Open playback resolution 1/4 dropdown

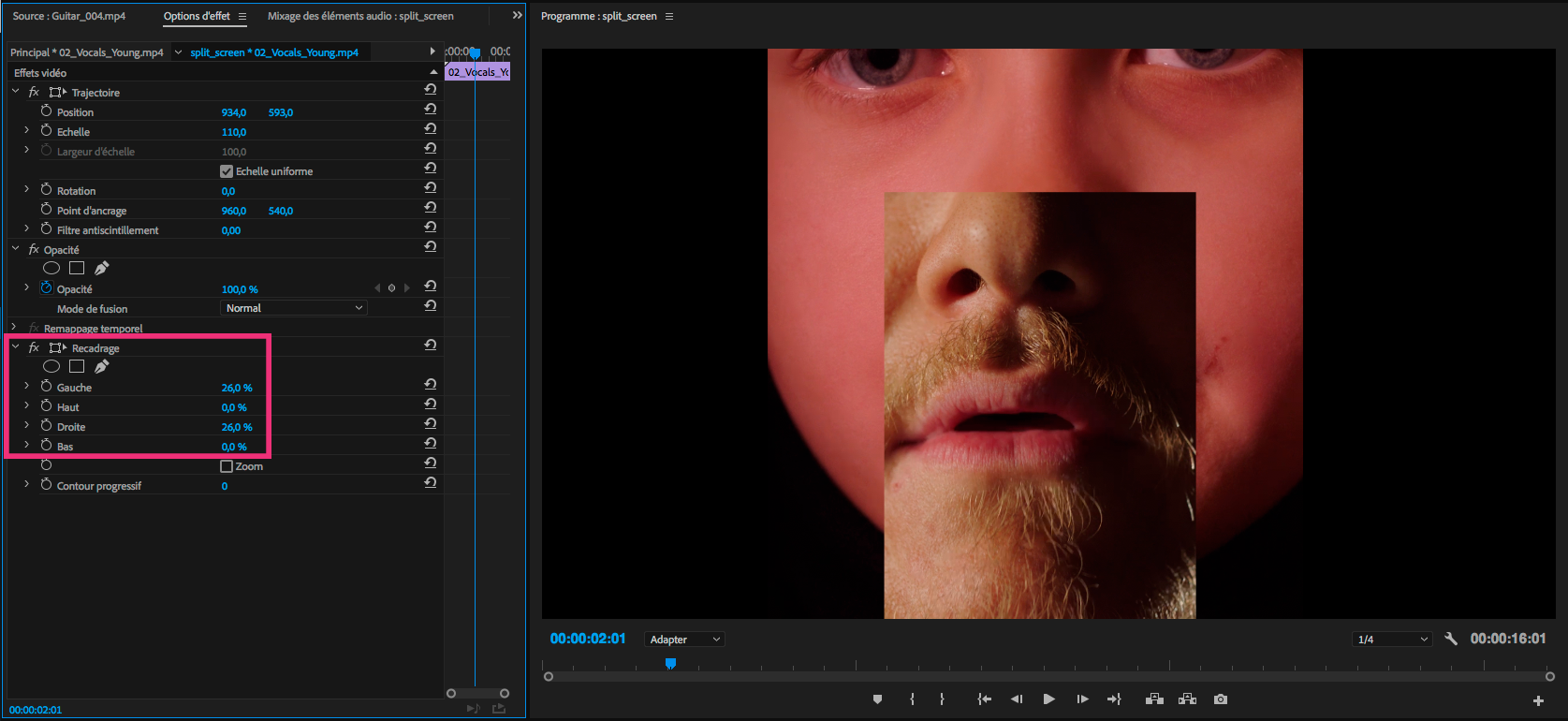coord(1393,640)
